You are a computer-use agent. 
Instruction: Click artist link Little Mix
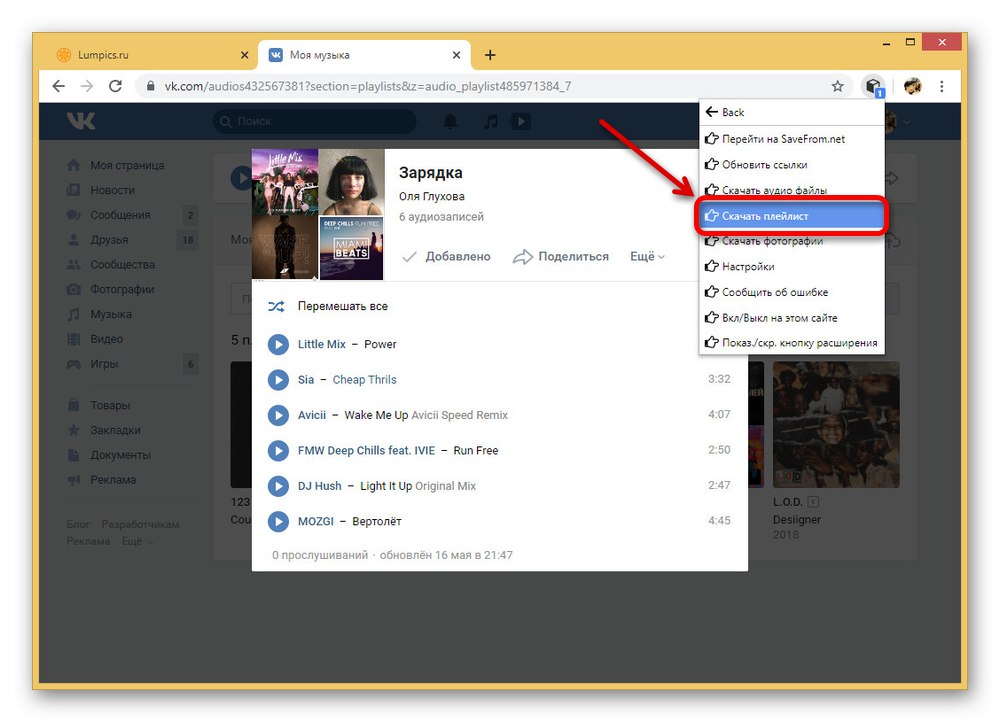[321, 344]
